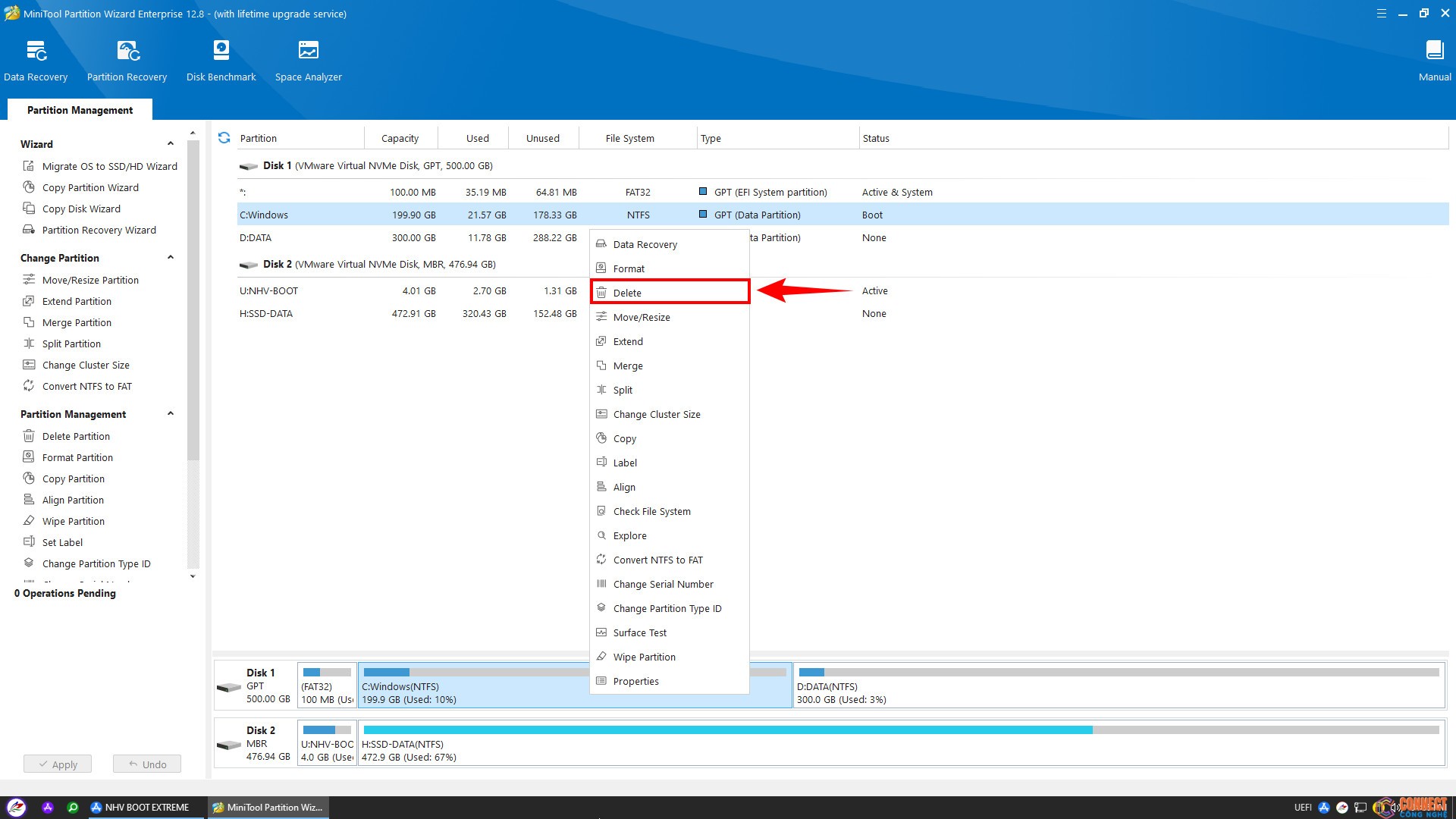
Task: Select Change Cluster Size in sidebar
Action: (x=77, y=365)
